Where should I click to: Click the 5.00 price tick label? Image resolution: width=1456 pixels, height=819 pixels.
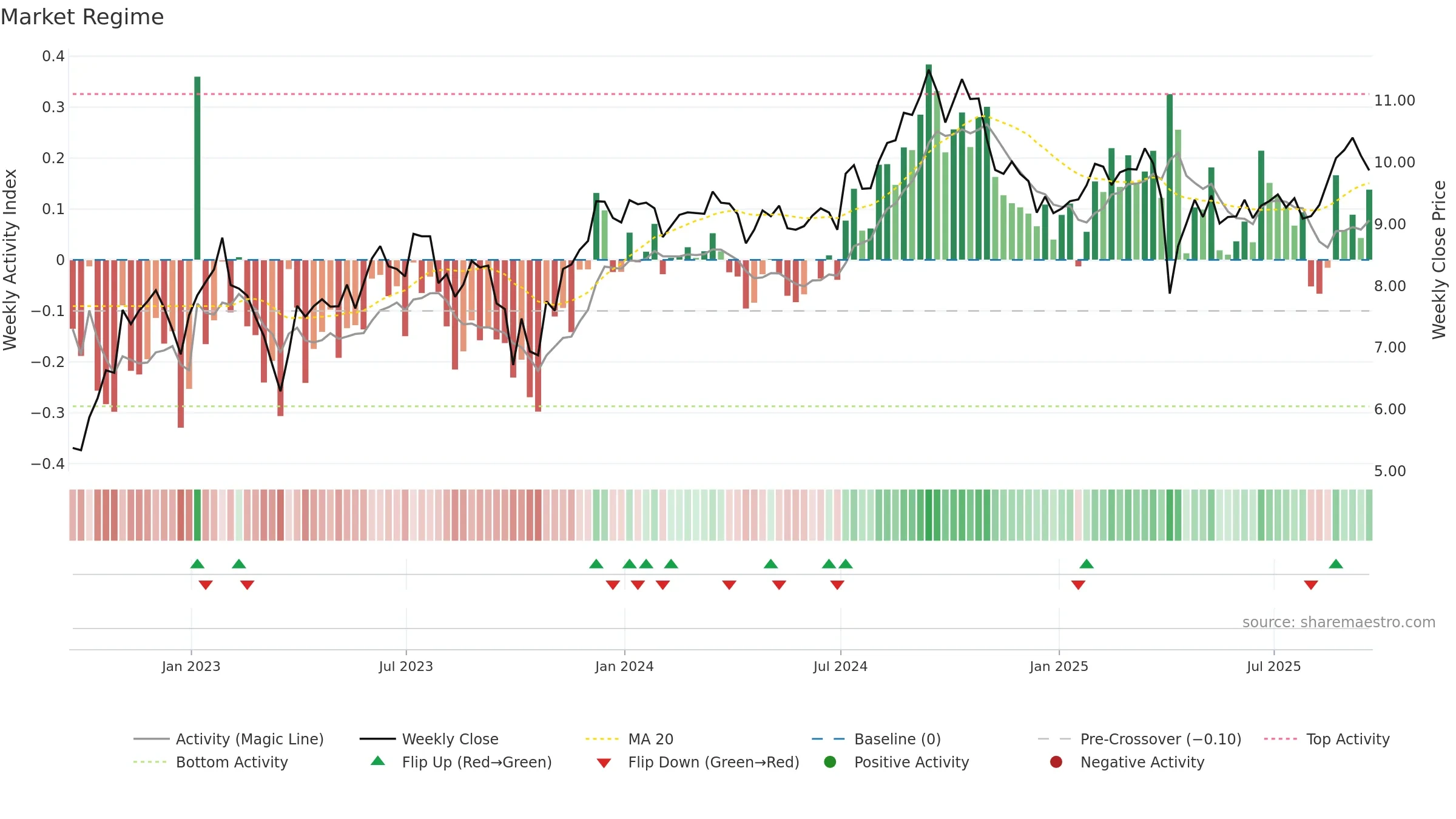point(1390,471)
